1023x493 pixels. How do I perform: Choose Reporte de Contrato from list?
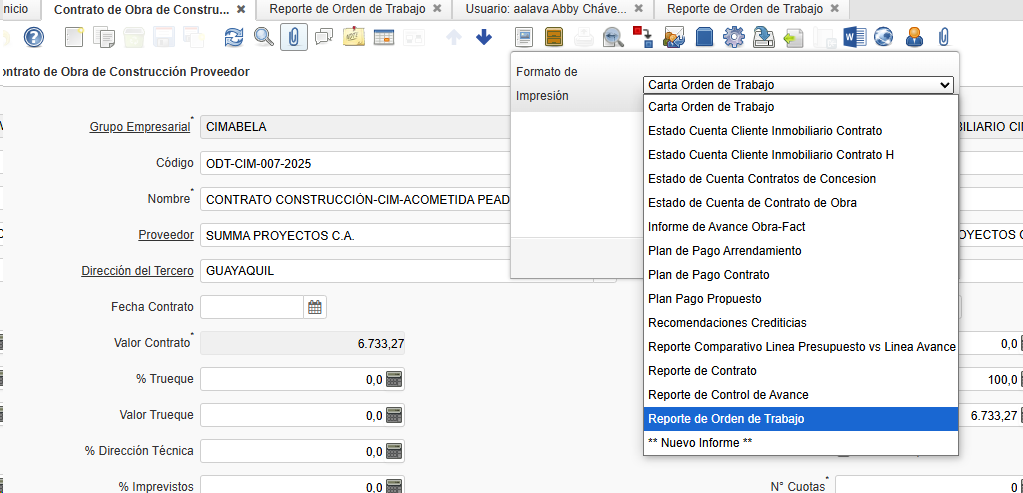coord(702,371)
